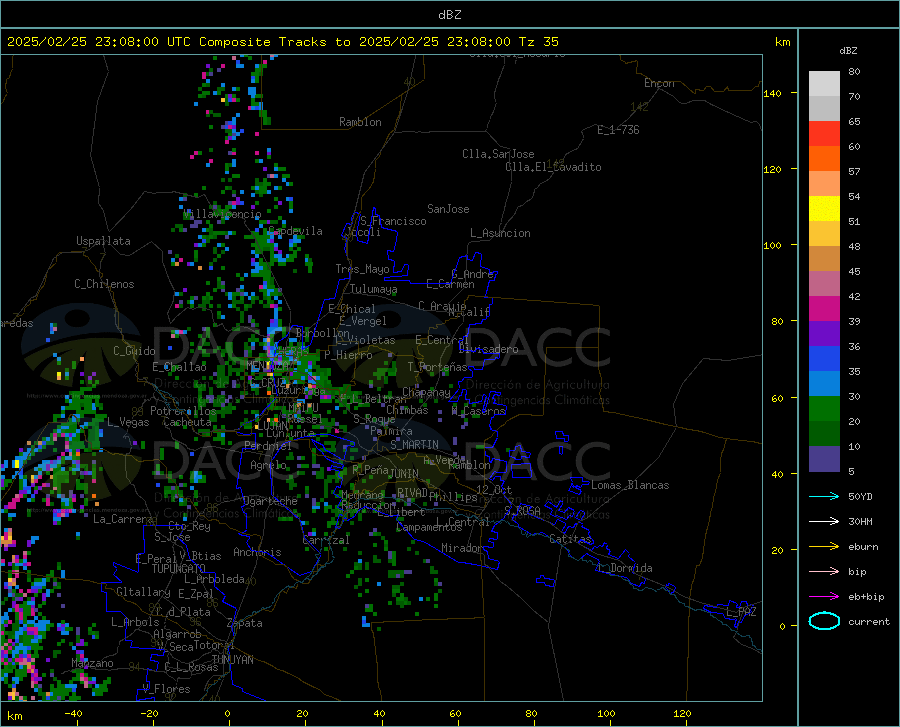This screenshot has height=727, width=900.
Task: Click the 'S_Francisco' place label
Action: [393, 221]
